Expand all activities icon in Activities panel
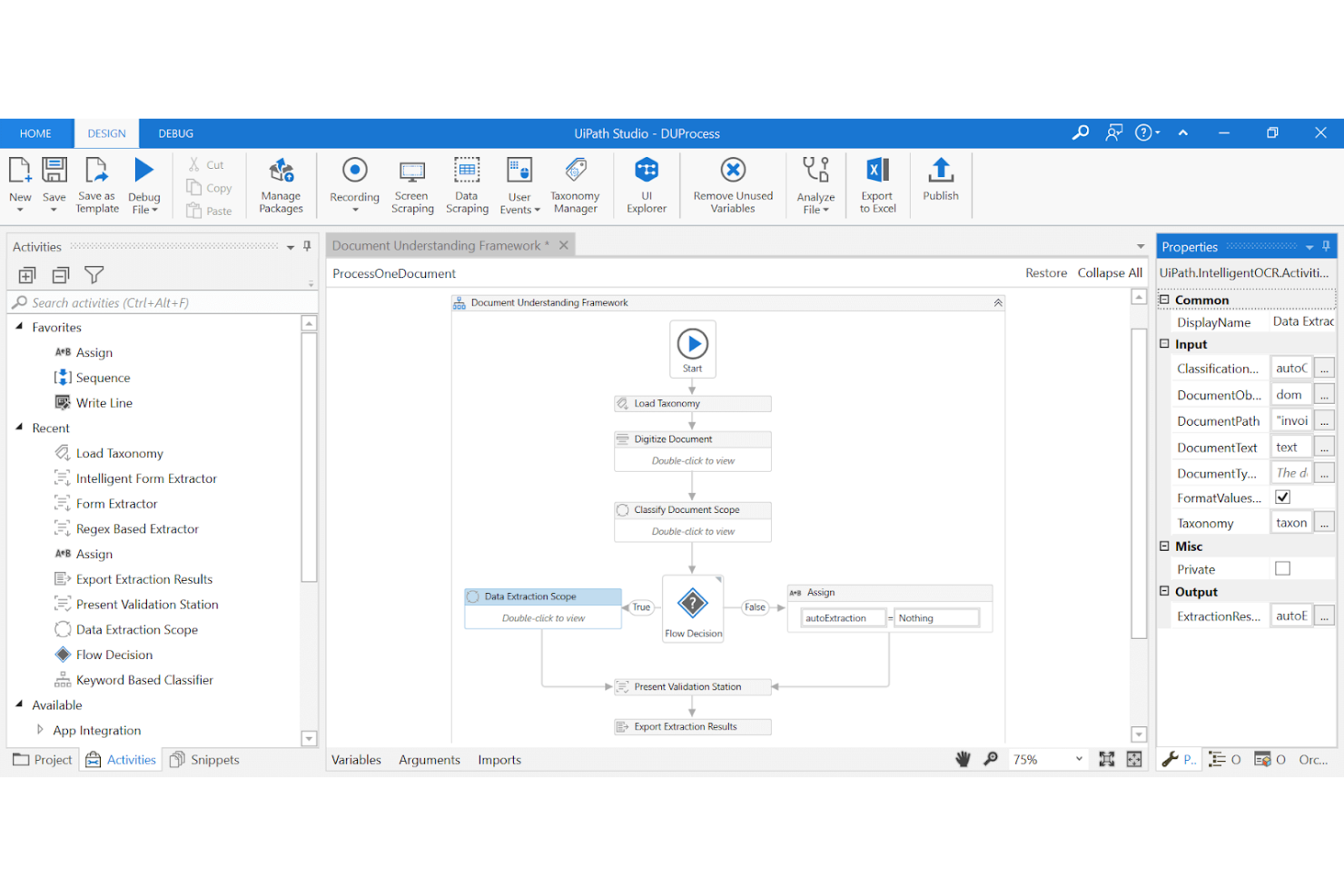The height and width of the screenshot is (896, 1344). tap(27, 275)
